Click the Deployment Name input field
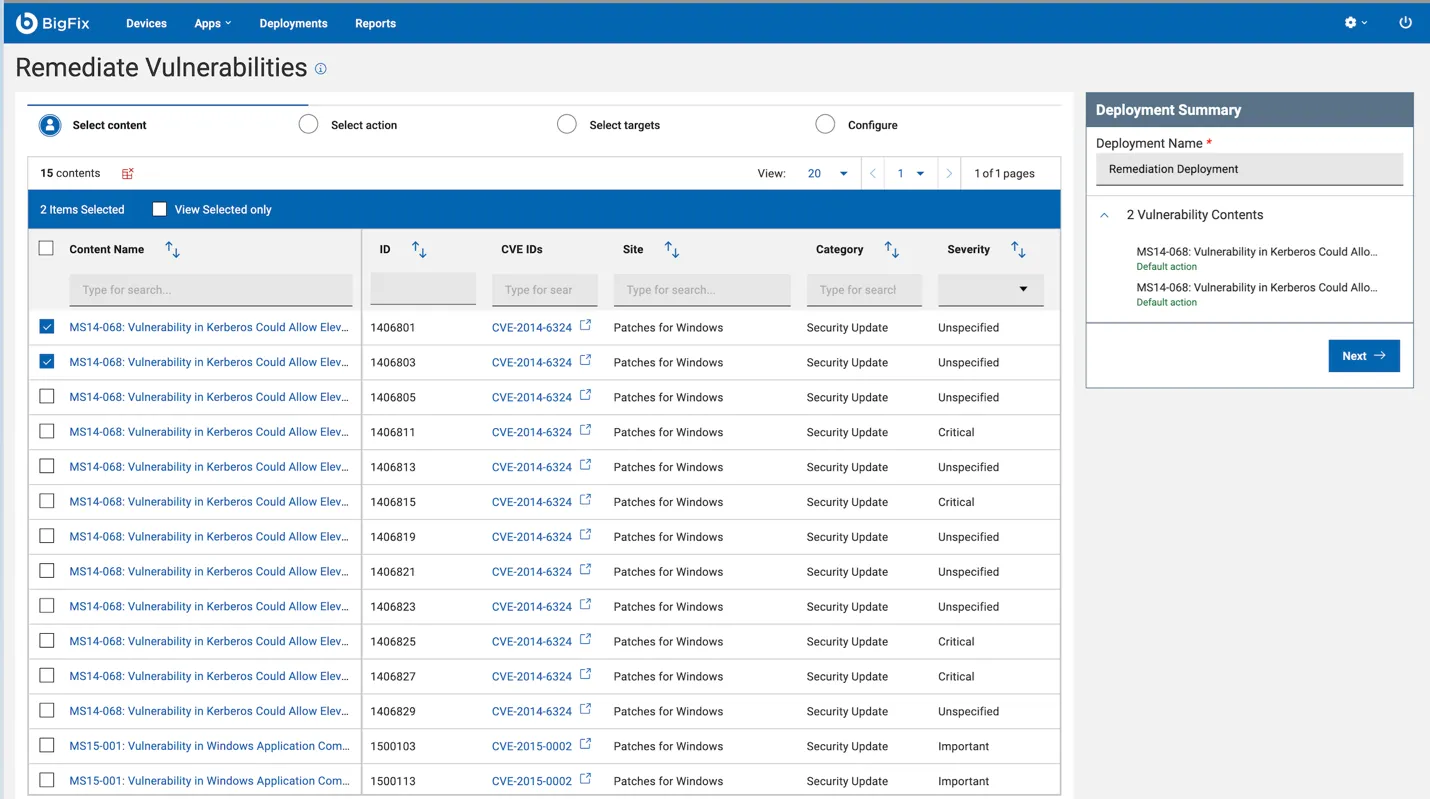1430x799 pixels. [x=1248, y=169]
